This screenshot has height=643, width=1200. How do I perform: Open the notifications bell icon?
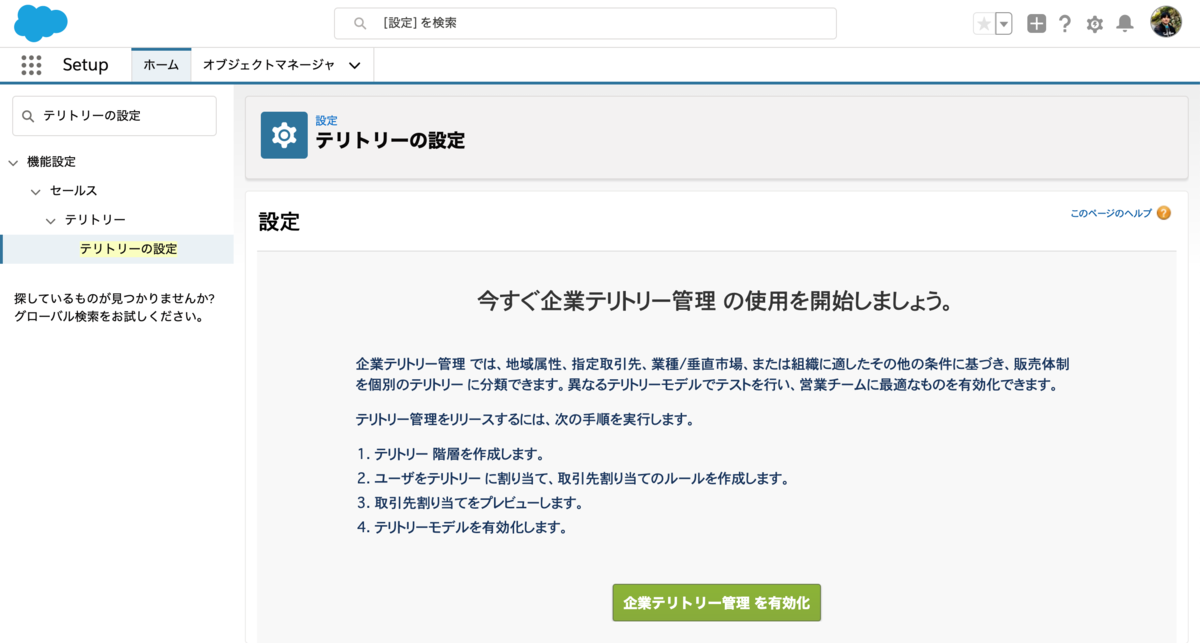point(1124,23)
